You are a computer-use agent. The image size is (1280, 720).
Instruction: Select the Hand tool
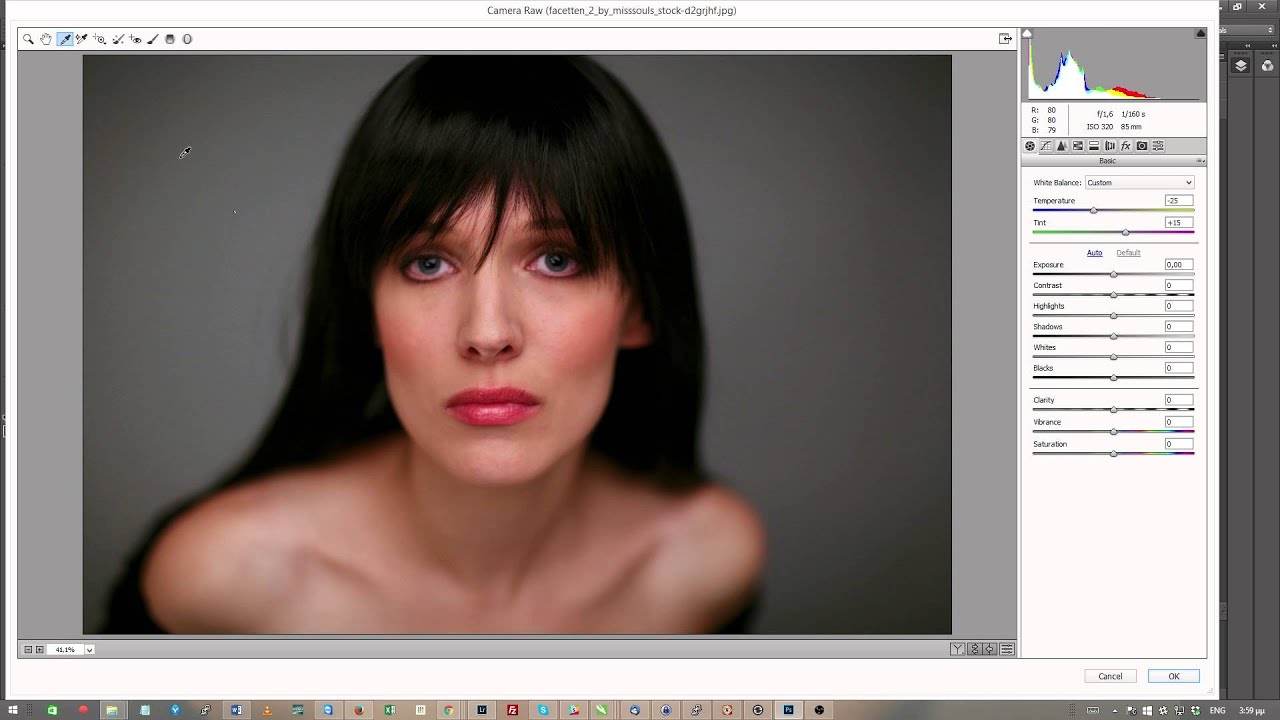[x=46, y=39]
